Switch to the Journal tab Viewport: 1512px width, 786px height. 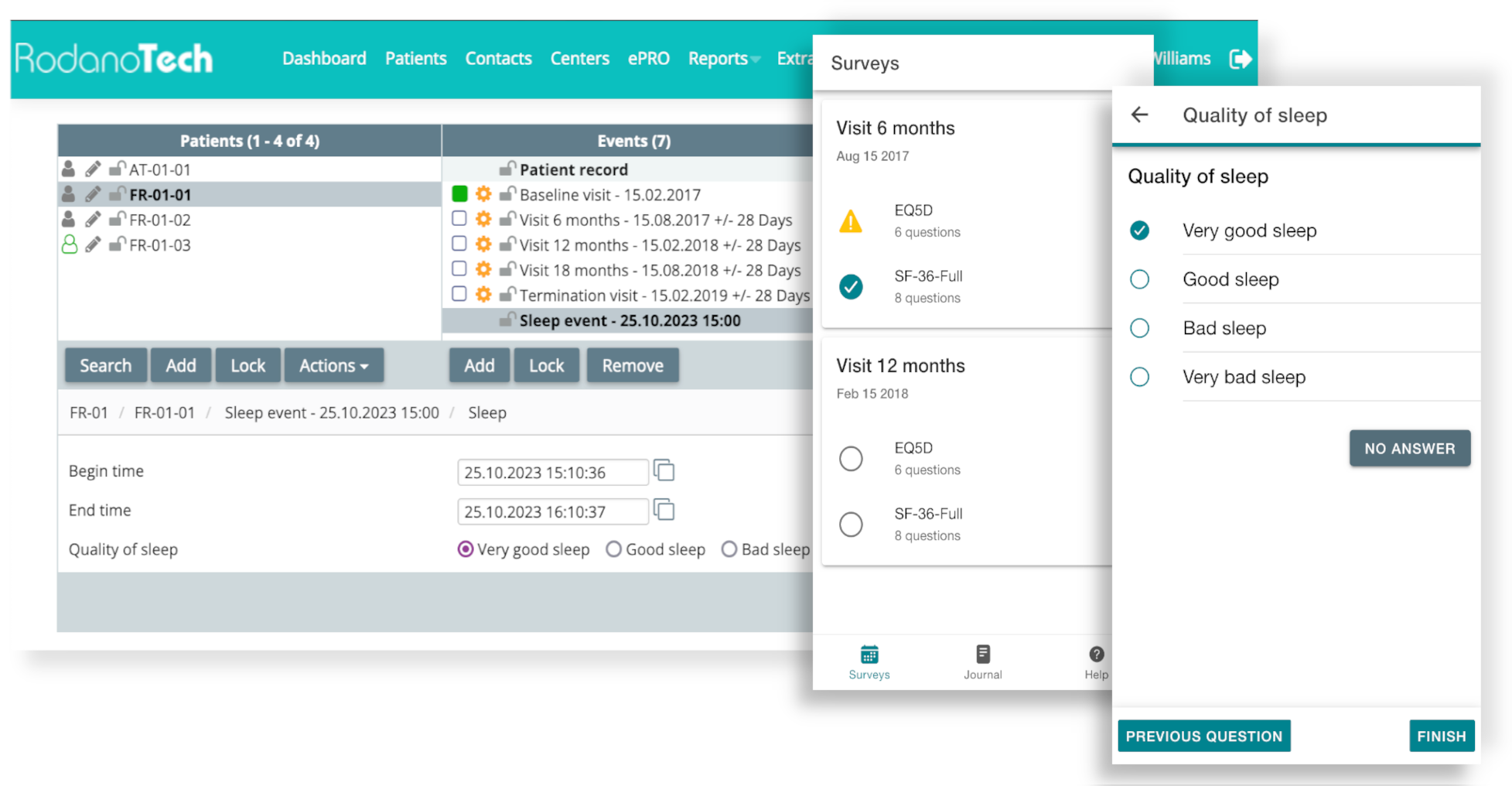click(982, 662)
